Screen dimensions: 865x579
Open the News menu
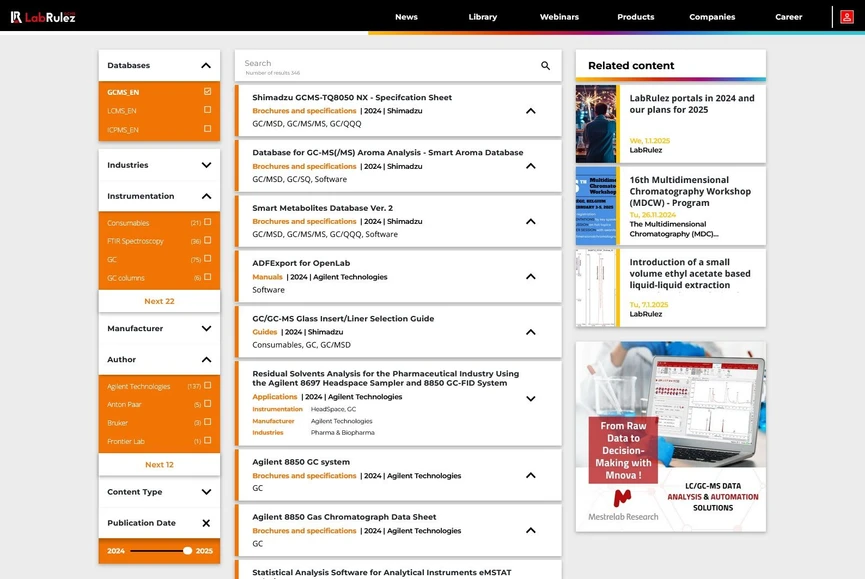(x=406, y=17)
